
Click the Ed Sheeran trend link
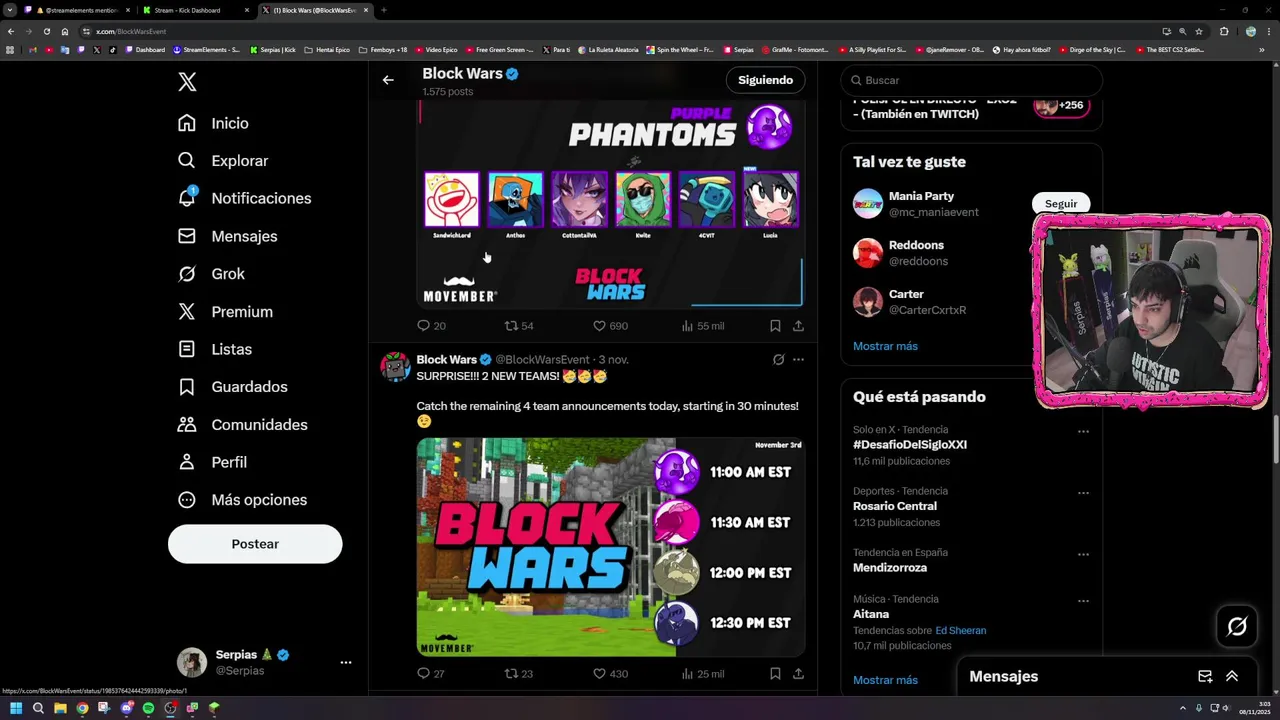point(960,631)
